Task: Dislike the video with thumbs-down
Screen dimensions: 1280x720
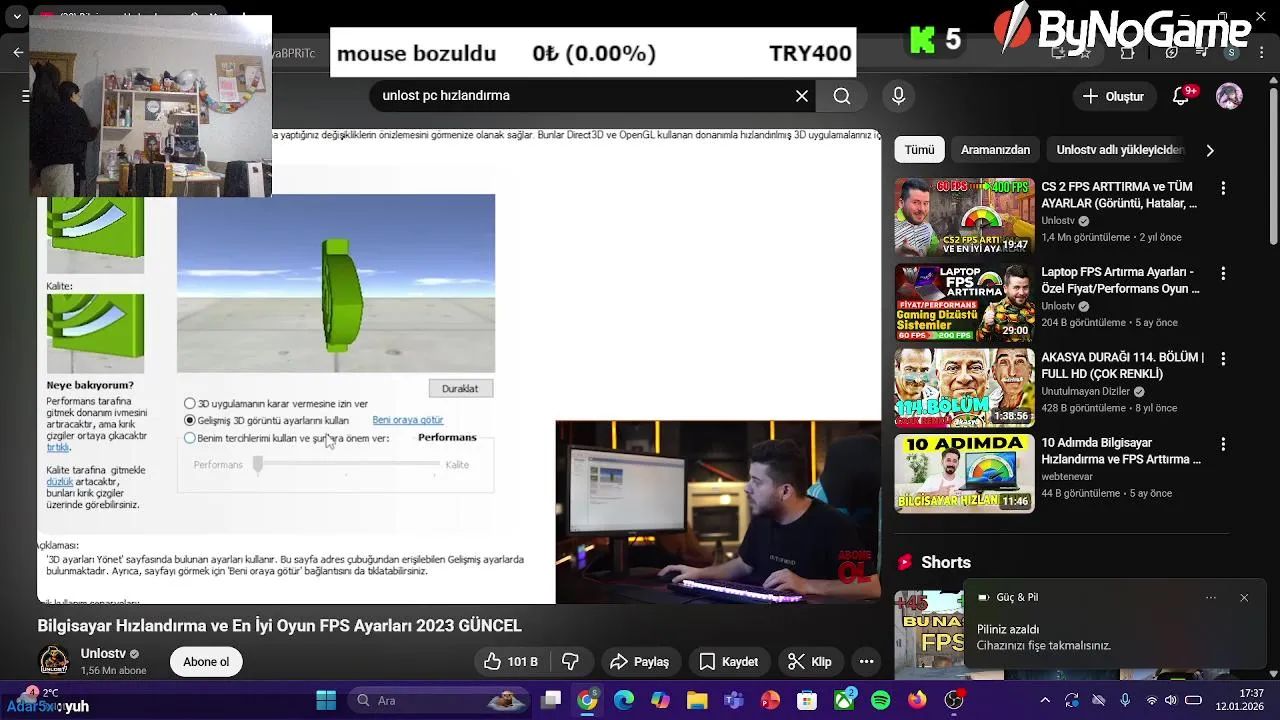Action: tap(571, 662)
